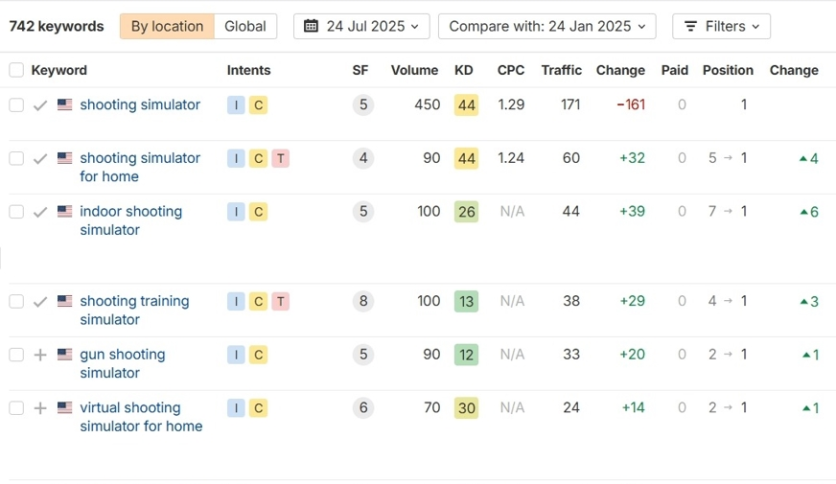
Task: Click the SF badge 8 for shooting training simulator
Action: (x=363, y=301)
